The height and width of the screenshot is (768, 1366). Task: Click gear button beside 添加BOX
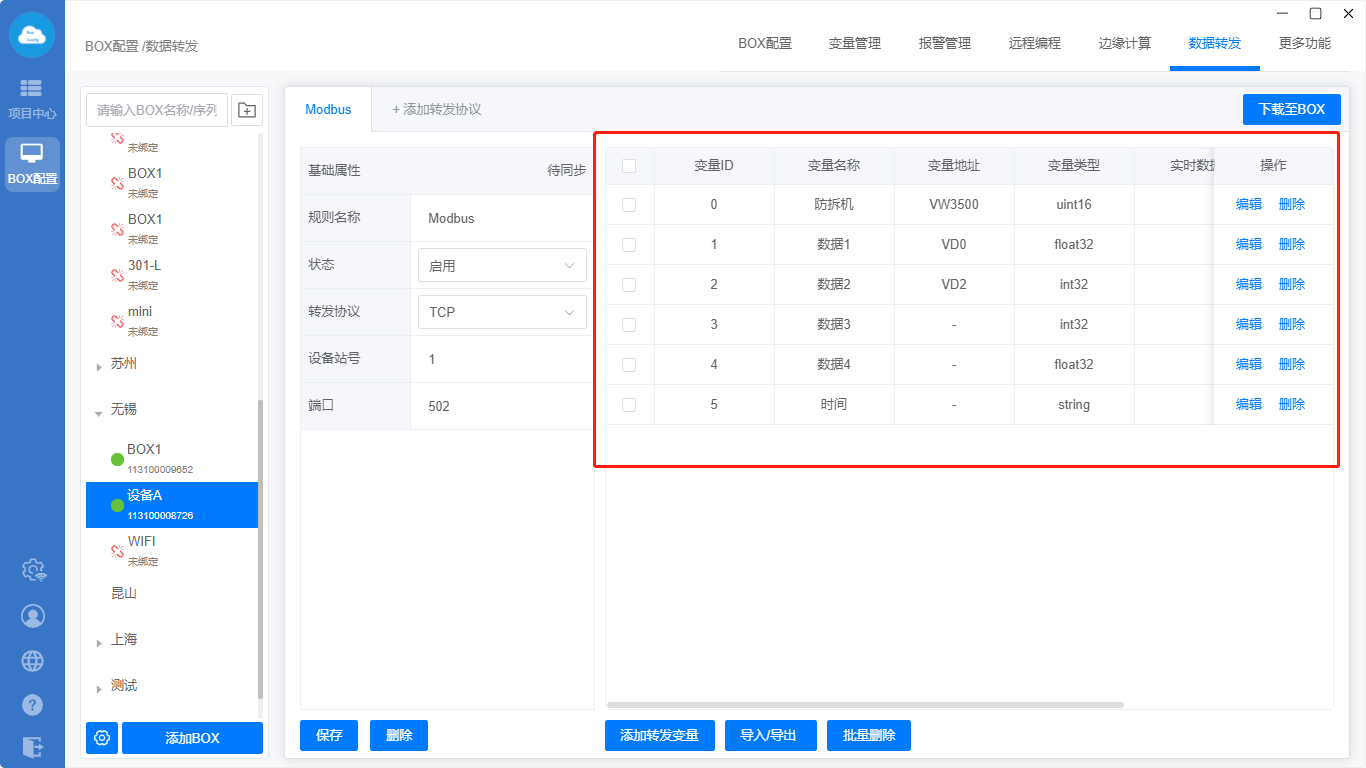coord(102,738)
